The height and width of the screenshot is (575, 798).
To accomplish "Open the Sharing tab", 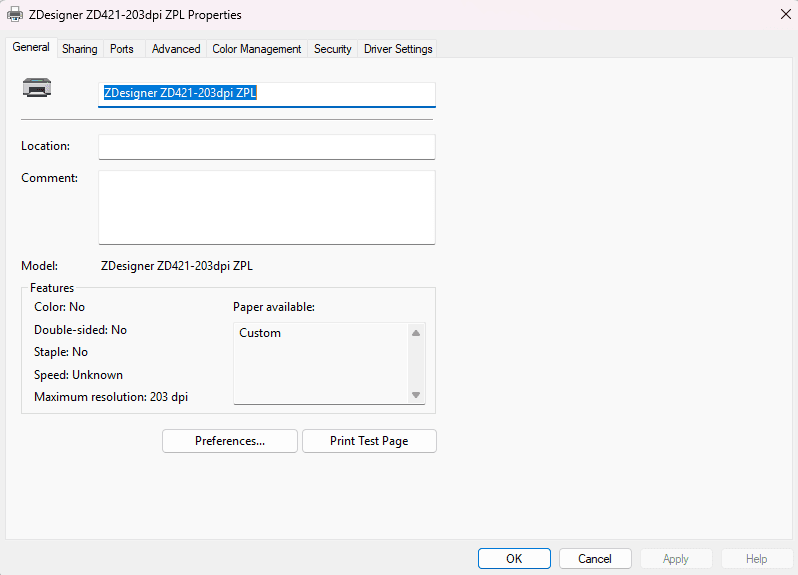I will [x=80, y=49].
